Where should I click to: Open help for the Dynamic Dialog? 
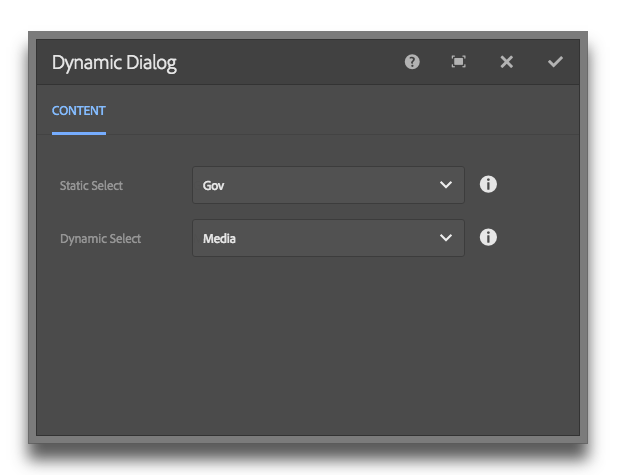coord(412,62)
